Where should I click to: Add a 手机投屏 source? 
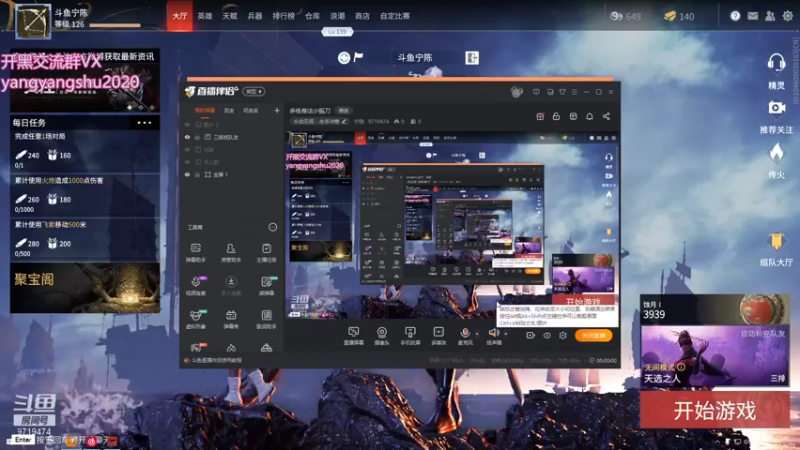tap(410, 336)
